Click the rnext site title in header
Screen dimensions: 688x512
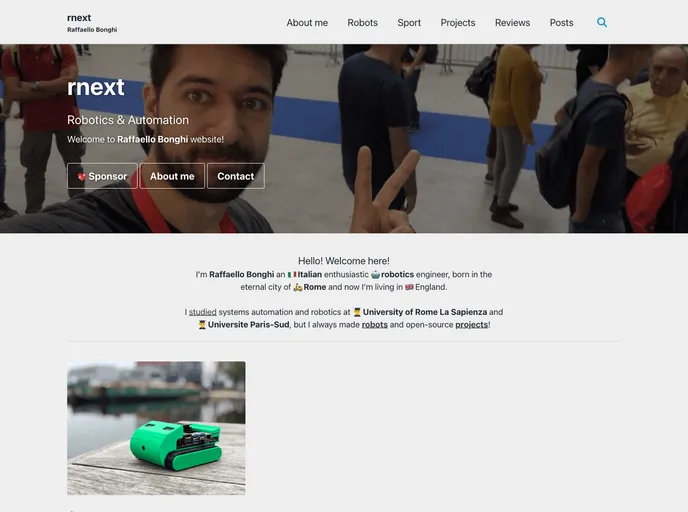coord(79,17)
